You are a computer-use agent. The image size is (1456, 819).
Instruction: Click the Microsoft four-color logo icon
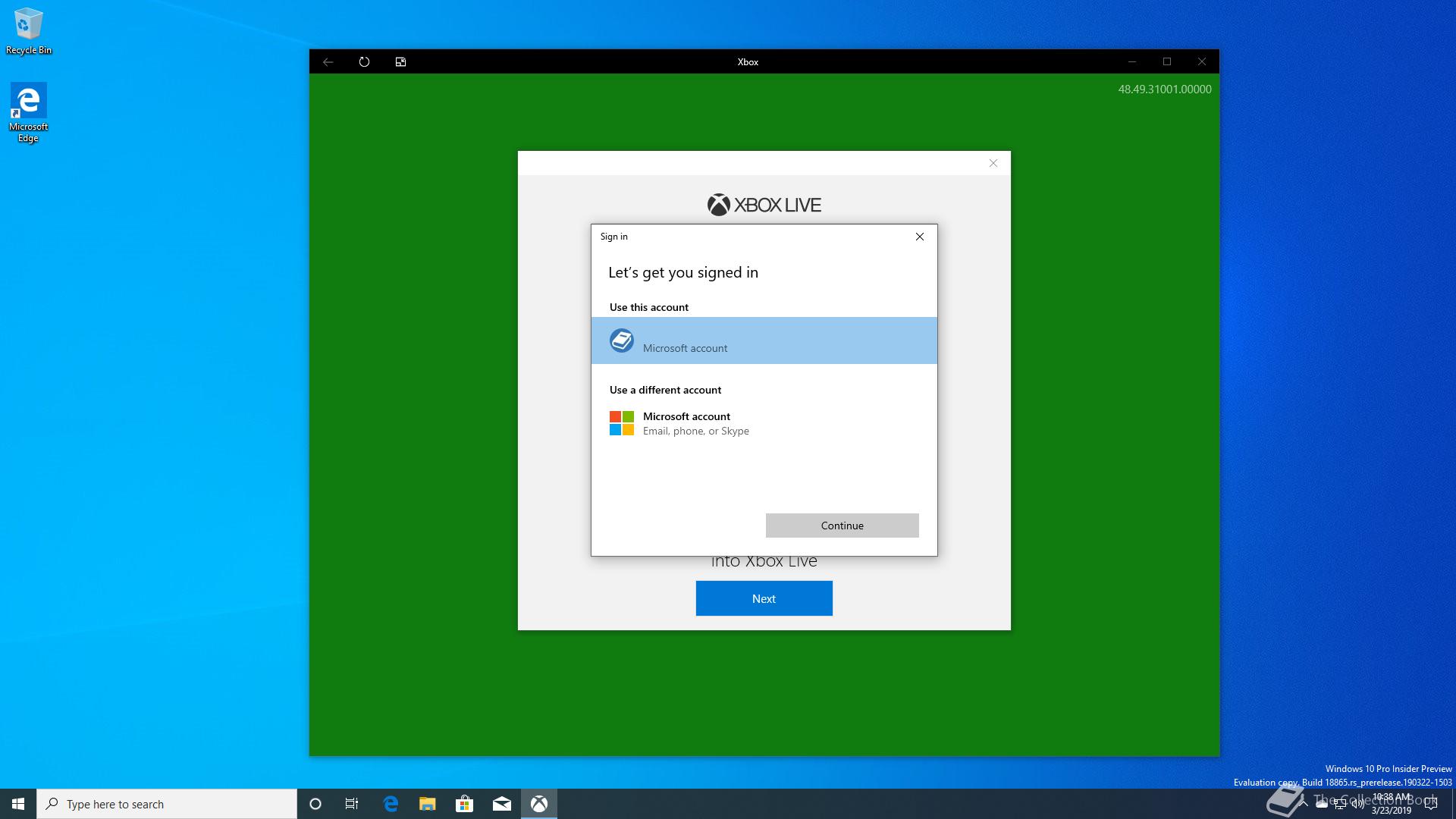622,423
